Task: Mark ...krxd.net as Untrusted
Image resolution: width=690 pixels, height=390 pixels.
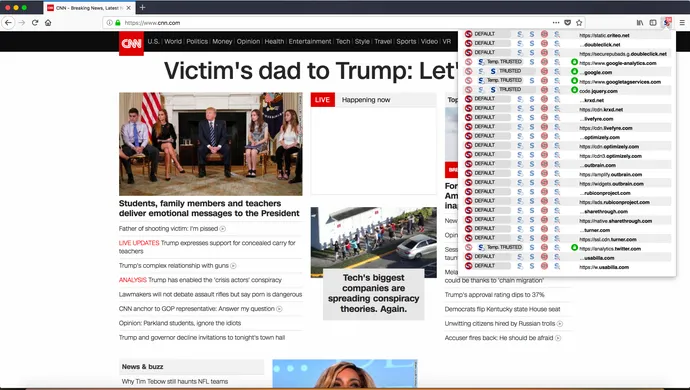Action: [x=544, y=99]
